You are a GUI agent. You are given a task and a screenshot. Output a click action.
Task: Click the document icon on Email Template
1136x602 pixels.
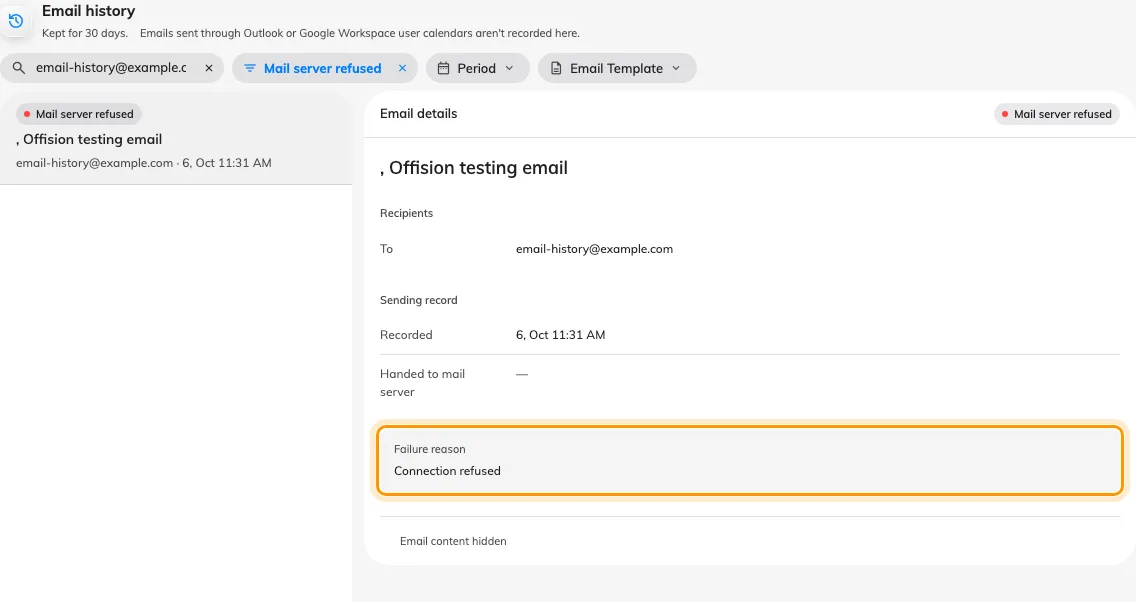556,68
